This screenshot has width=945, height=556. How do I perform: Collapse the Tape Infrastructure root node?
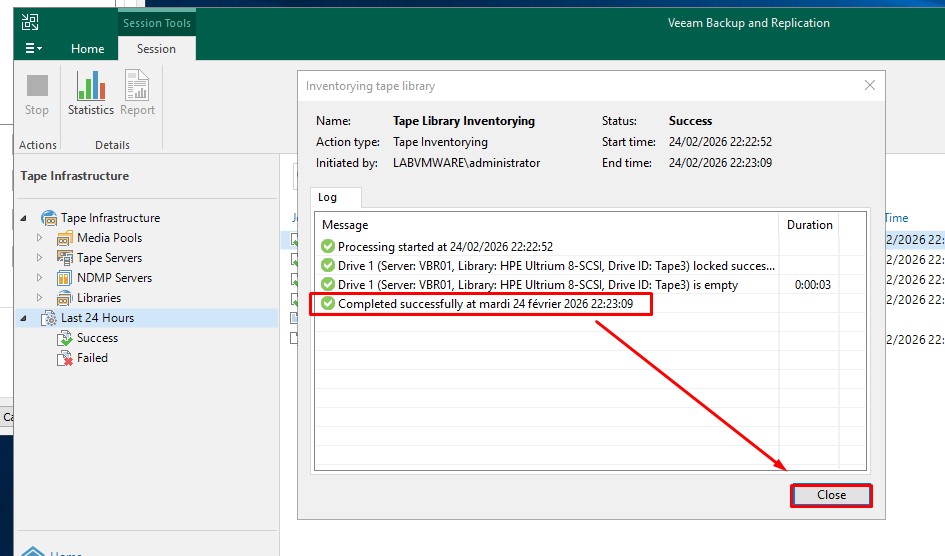click(x=24, y=218)
